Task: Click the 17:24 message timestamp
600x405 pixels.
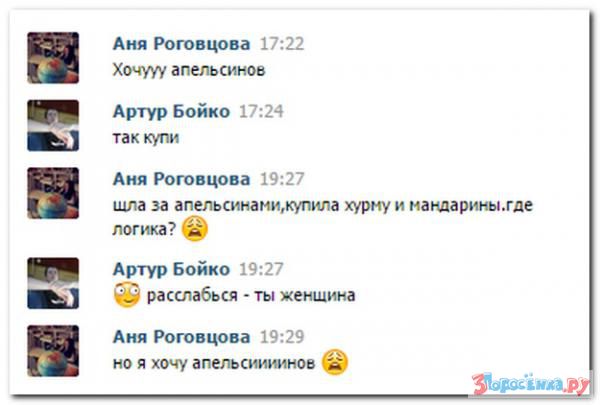Action: point(261,111)
